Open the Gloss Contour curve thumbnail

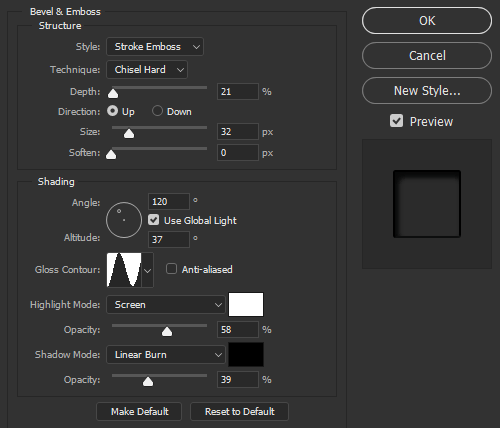tap(124, 270)
